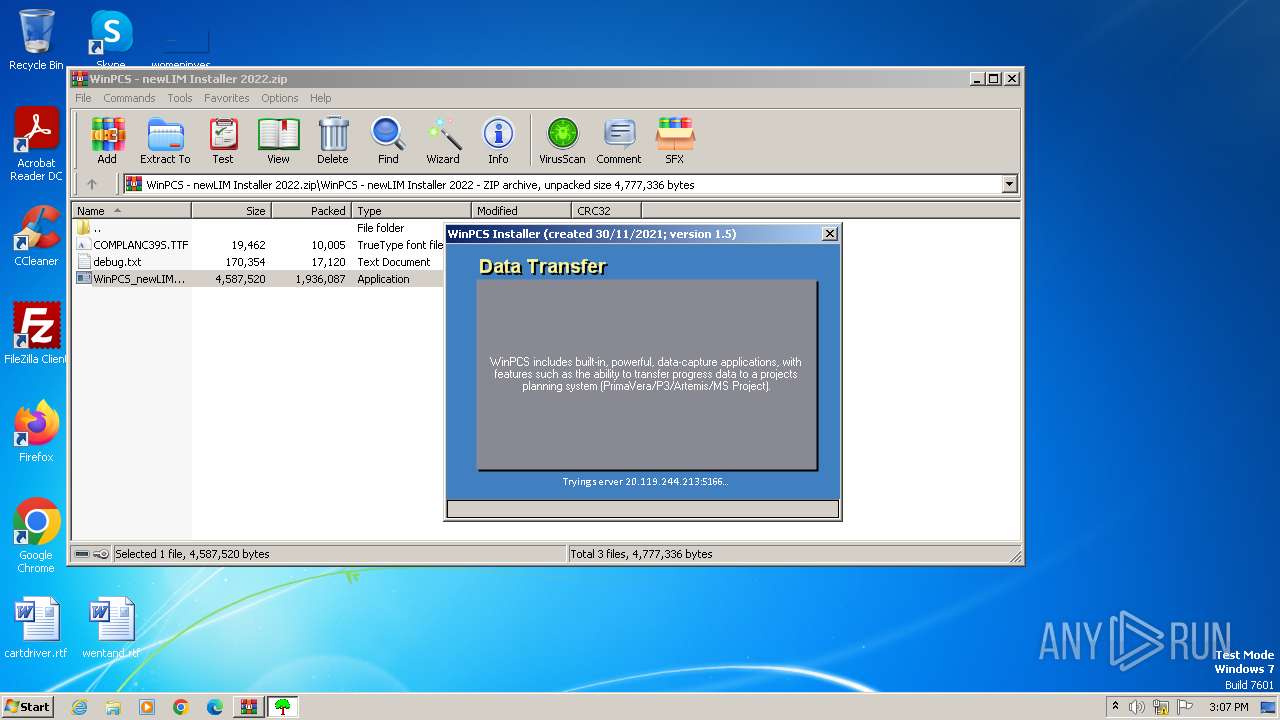Open Google Chrome desktop shortcut

click(x=36, y=536)
